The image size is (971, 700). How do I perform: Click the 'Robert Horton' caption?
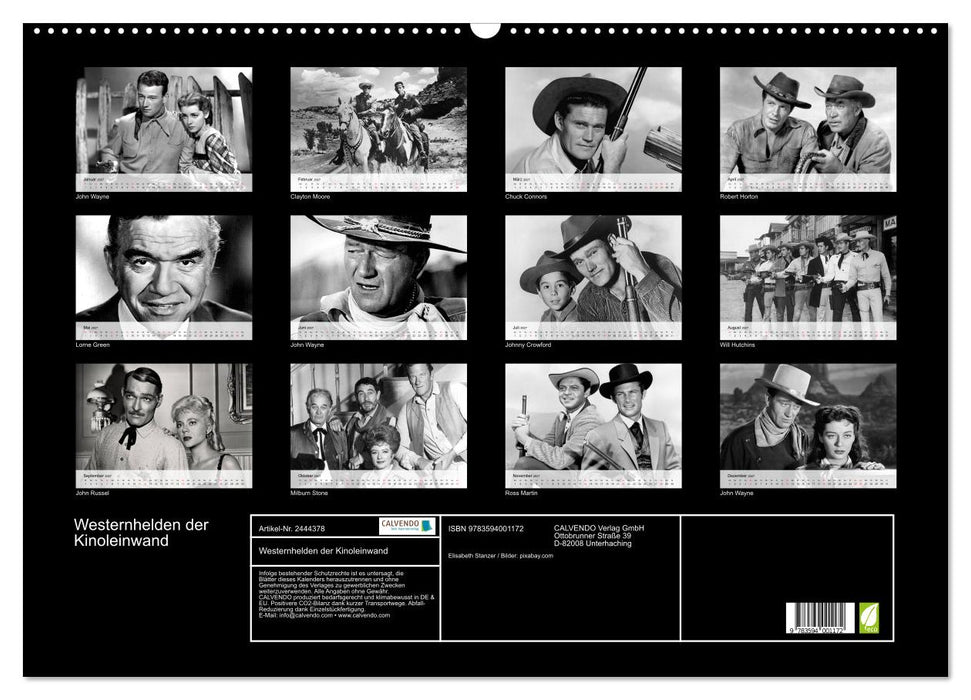[x=739, y=196]
